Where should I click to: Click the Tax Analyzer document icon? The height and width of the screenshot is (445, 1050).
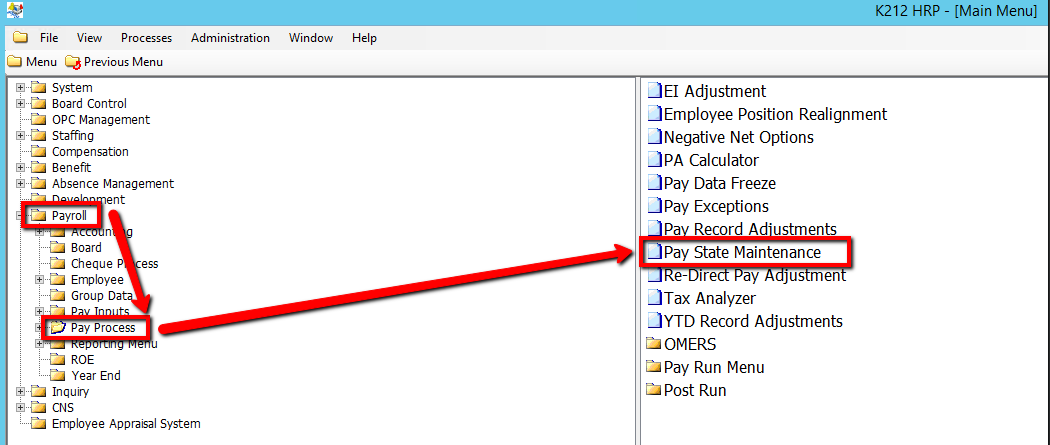[x=655, y=299]
